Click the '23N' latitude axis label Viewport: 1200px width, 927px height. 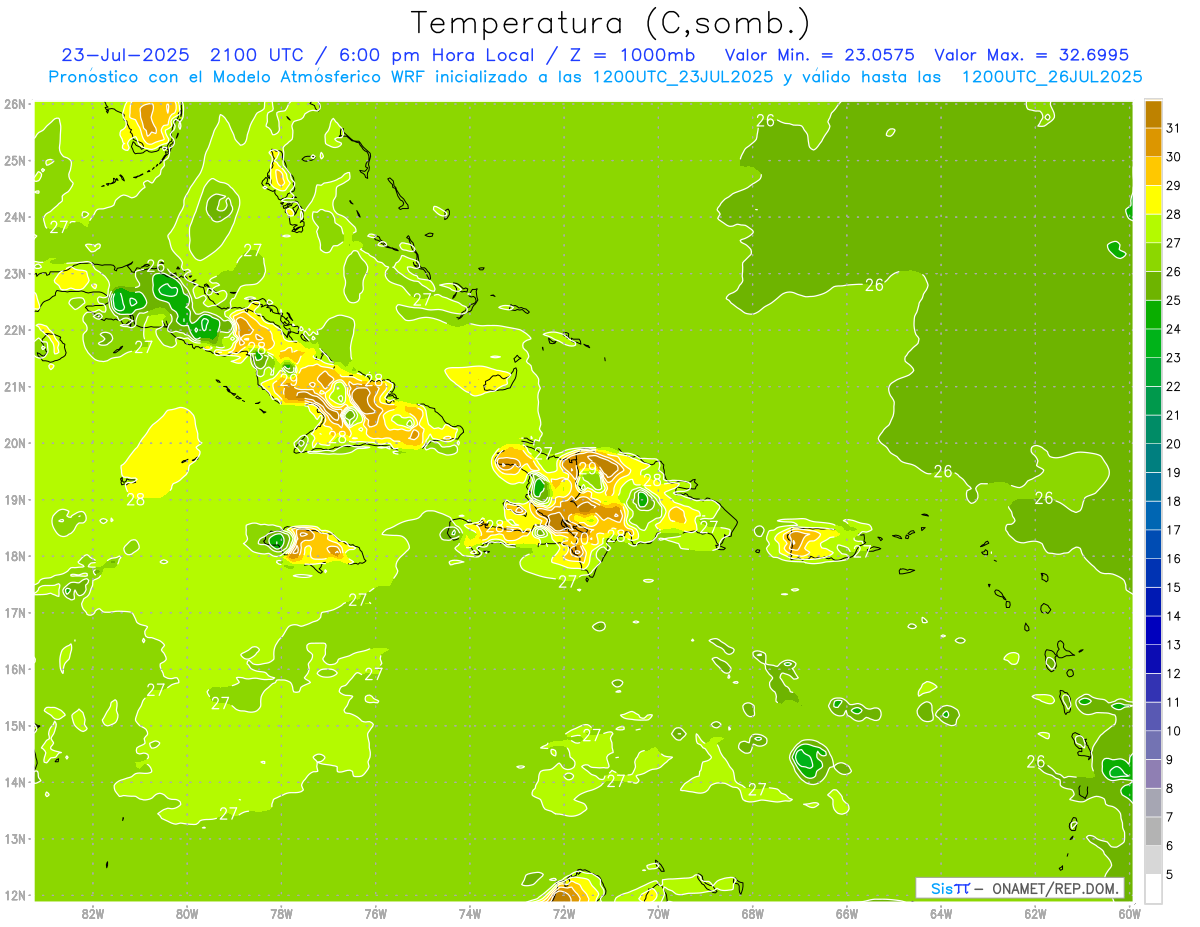pyautogui.click(x=15, y=273)
